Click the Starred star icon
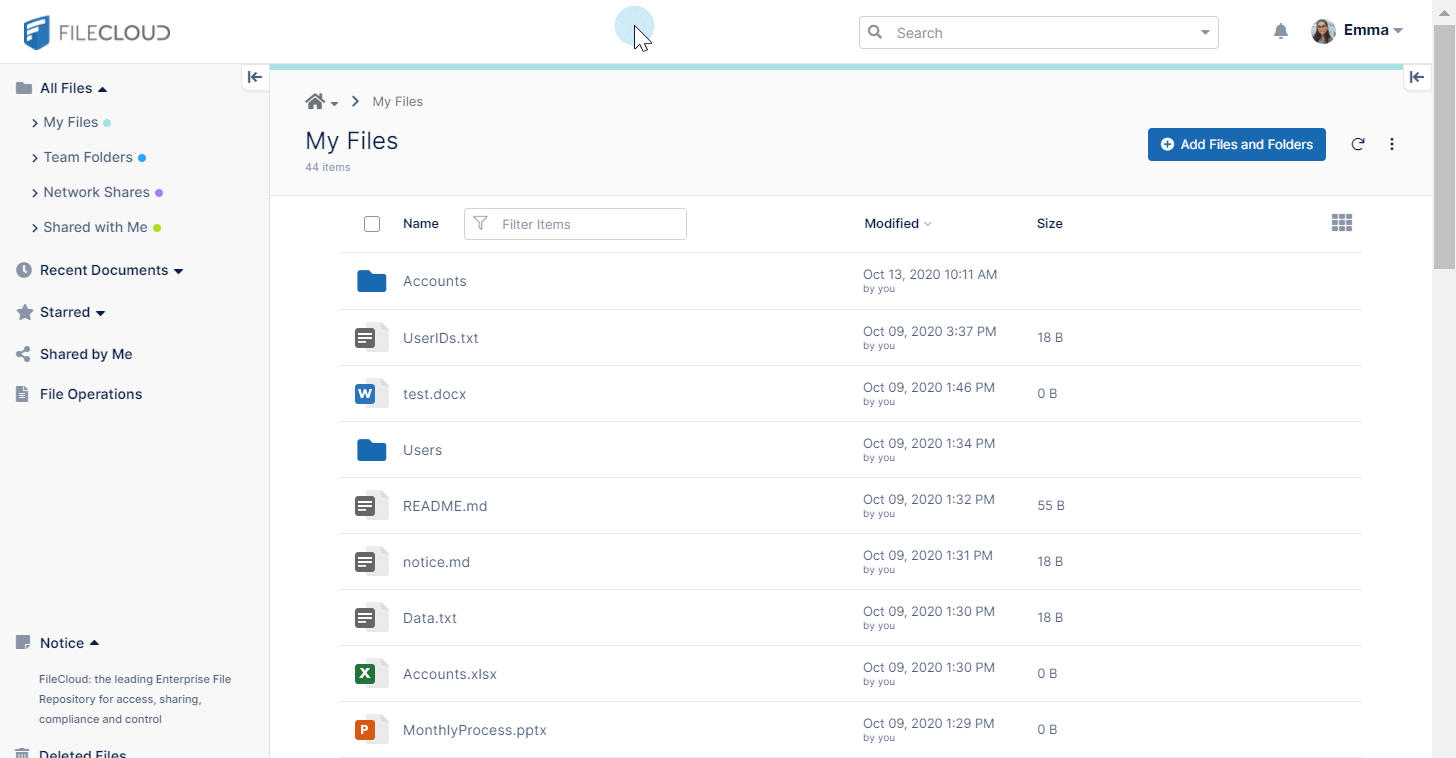Viewport: 1456px width, 758px height. coord(24,312)
